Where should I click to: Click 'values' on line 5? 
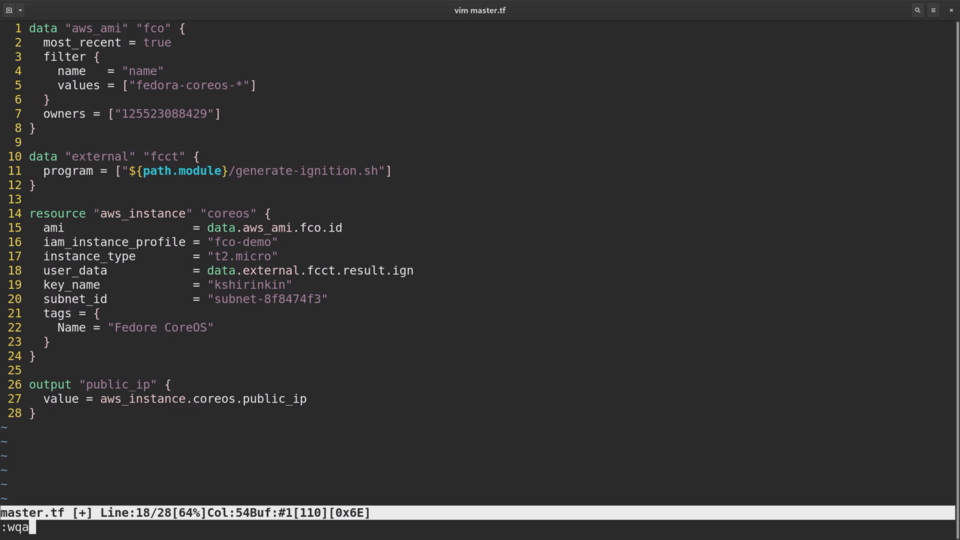point(78,85)
